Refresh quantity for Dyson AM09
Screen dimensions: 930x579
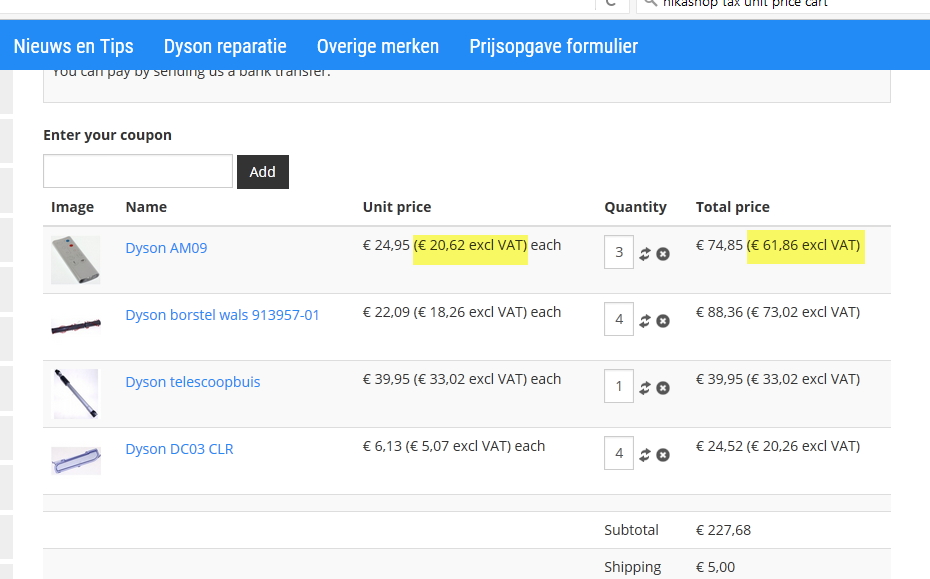click(645, 254)
